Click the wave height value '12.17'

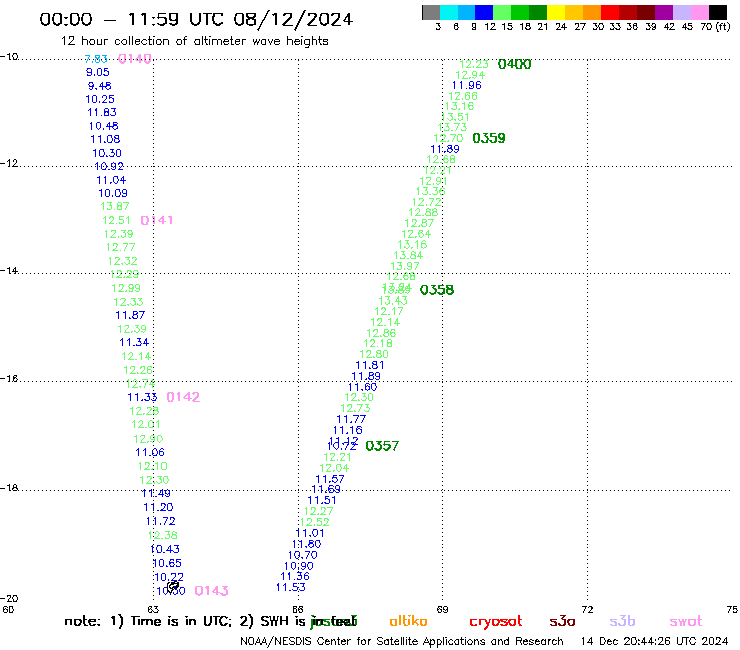tap(389, 312)
